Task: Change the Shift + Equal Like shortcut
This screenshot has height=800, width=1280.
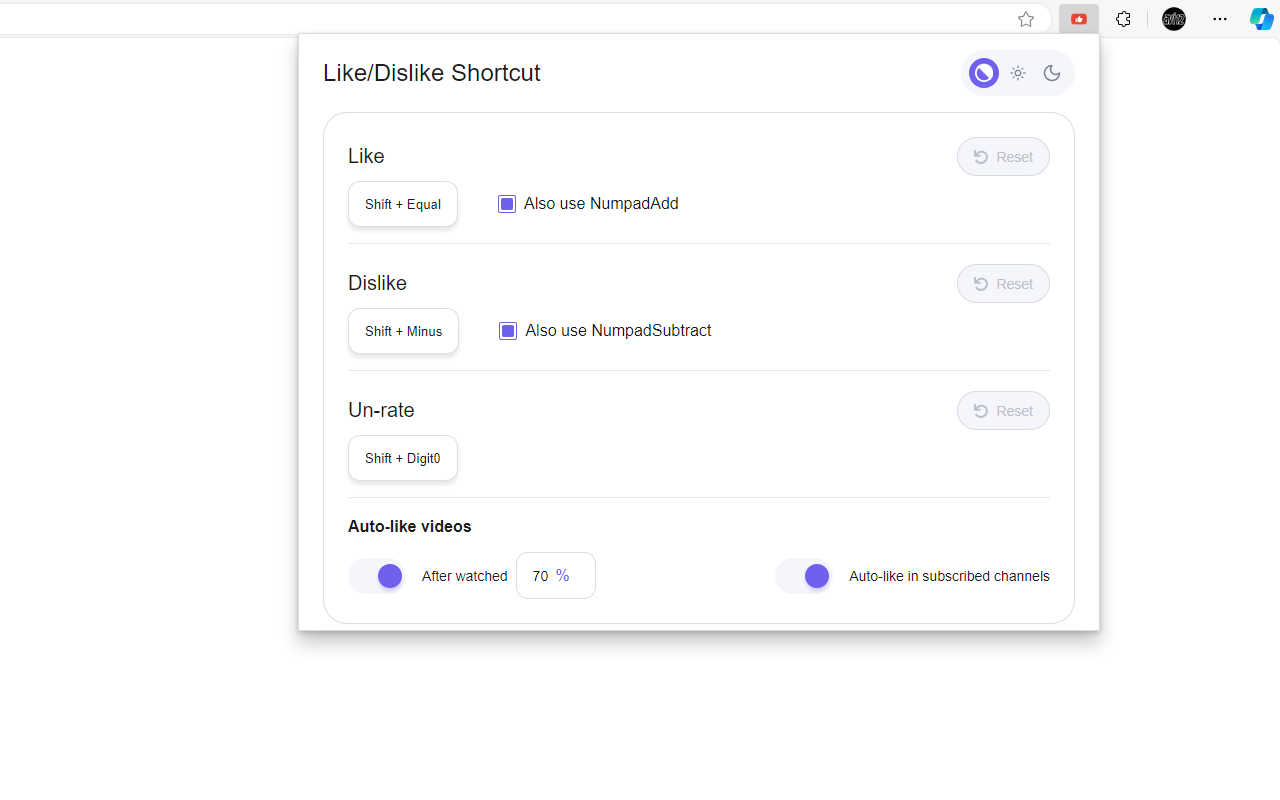Action: (403, 204)
